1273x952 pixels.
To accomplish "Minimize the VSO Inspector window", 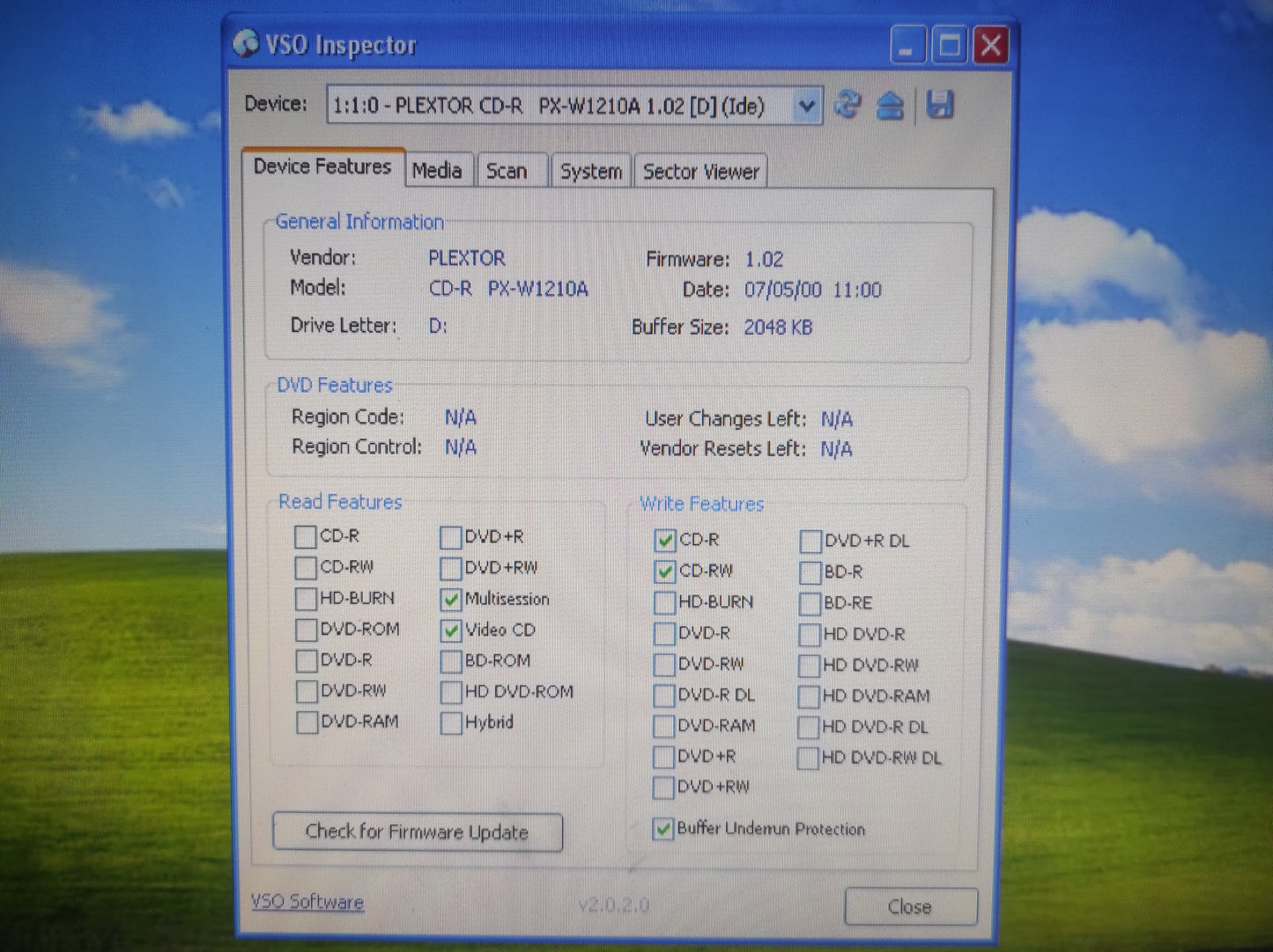I will [907, 45].
